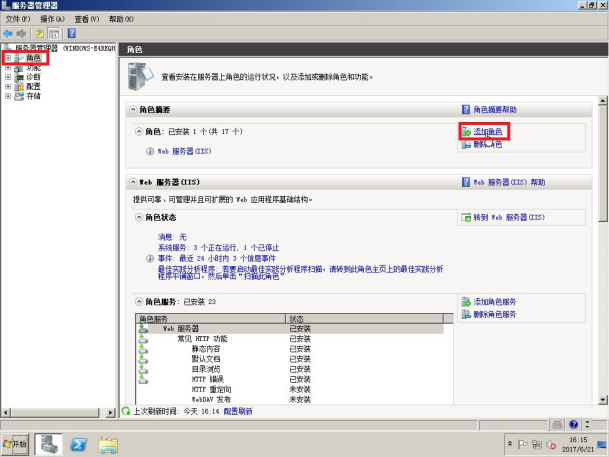609x457 pixels.
Task: Click the 配置刷新 link in status bar
Action: 238,411
